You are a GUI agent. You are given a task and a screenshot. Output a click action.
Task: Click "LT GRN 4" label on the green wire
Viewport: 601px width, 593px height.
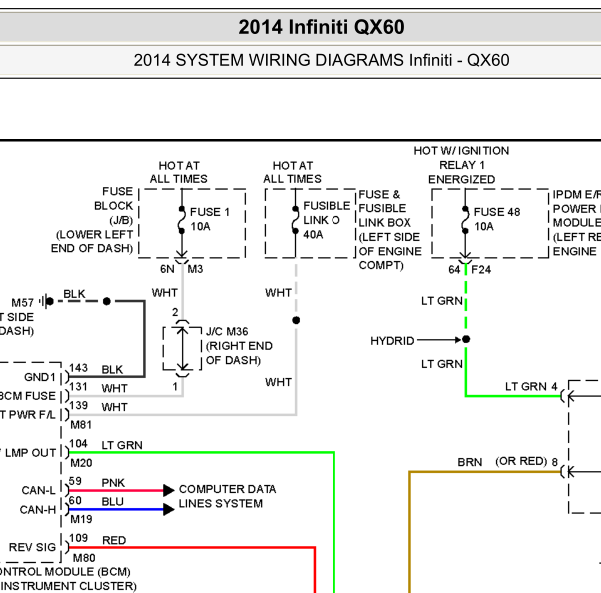(531, 386)
